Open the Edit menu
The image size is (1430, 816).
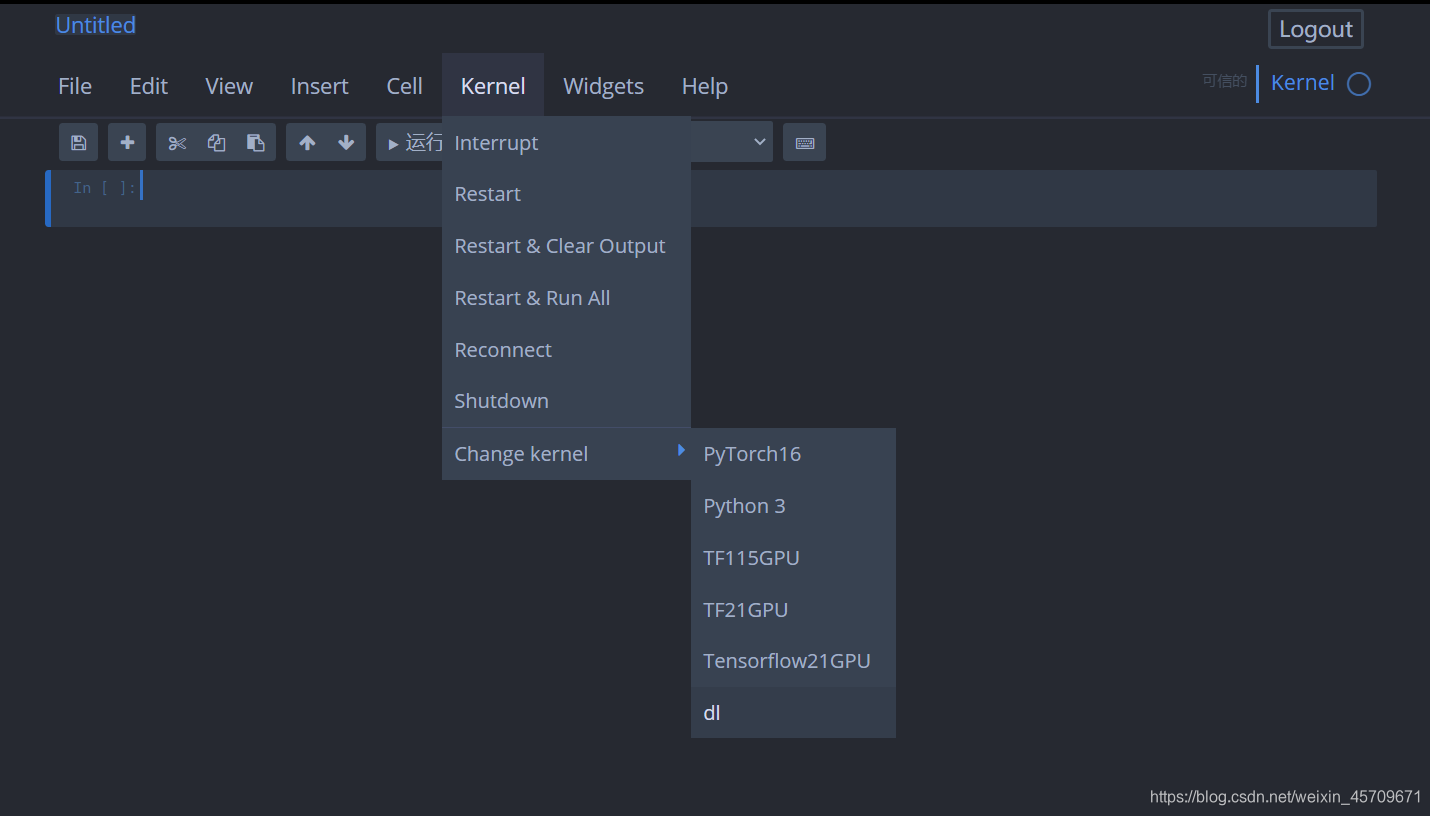click(149, 86)
